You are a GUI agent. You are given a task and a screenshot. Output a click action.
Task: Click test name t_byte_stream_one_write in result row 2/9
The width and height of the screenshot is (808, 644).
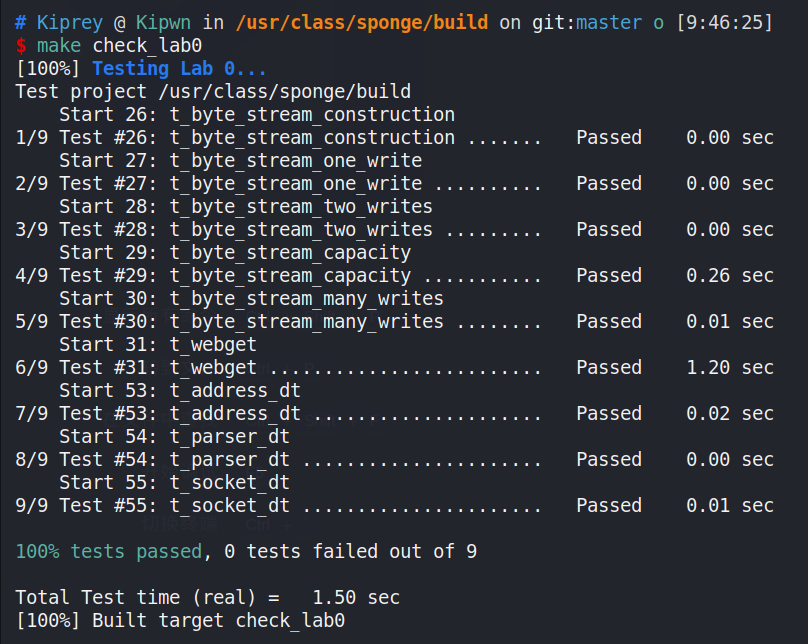coord(296,184)
